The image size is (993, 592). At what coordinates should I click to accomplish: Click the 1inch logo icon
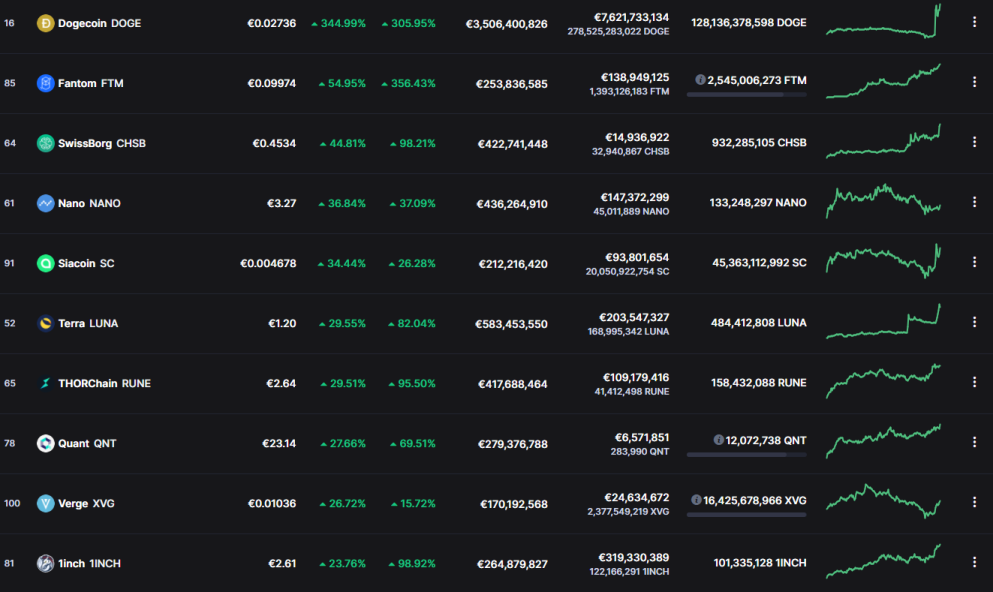45,564
